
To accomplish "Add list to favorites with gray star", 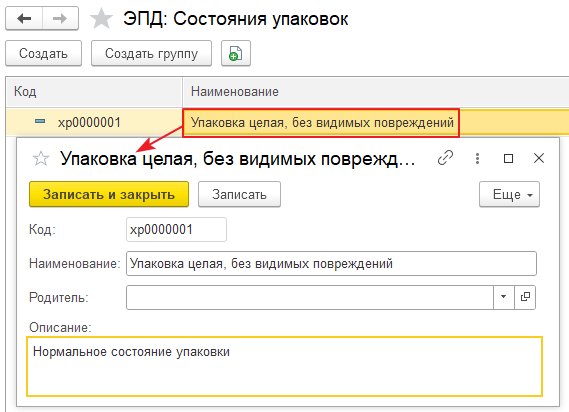I will pos(101,19).
